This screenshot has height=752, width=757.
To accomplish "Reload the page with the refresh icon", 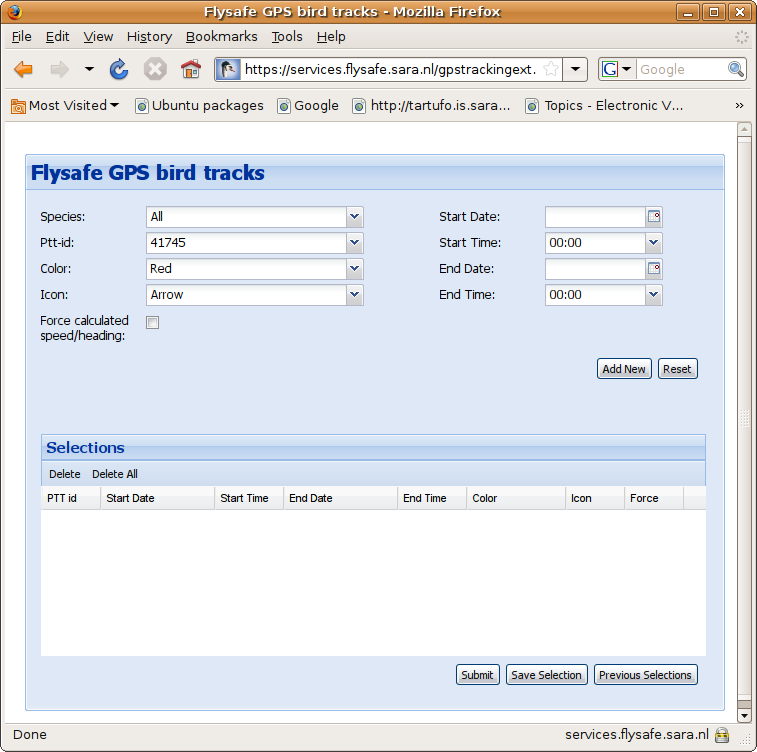I will pos(119,69).
